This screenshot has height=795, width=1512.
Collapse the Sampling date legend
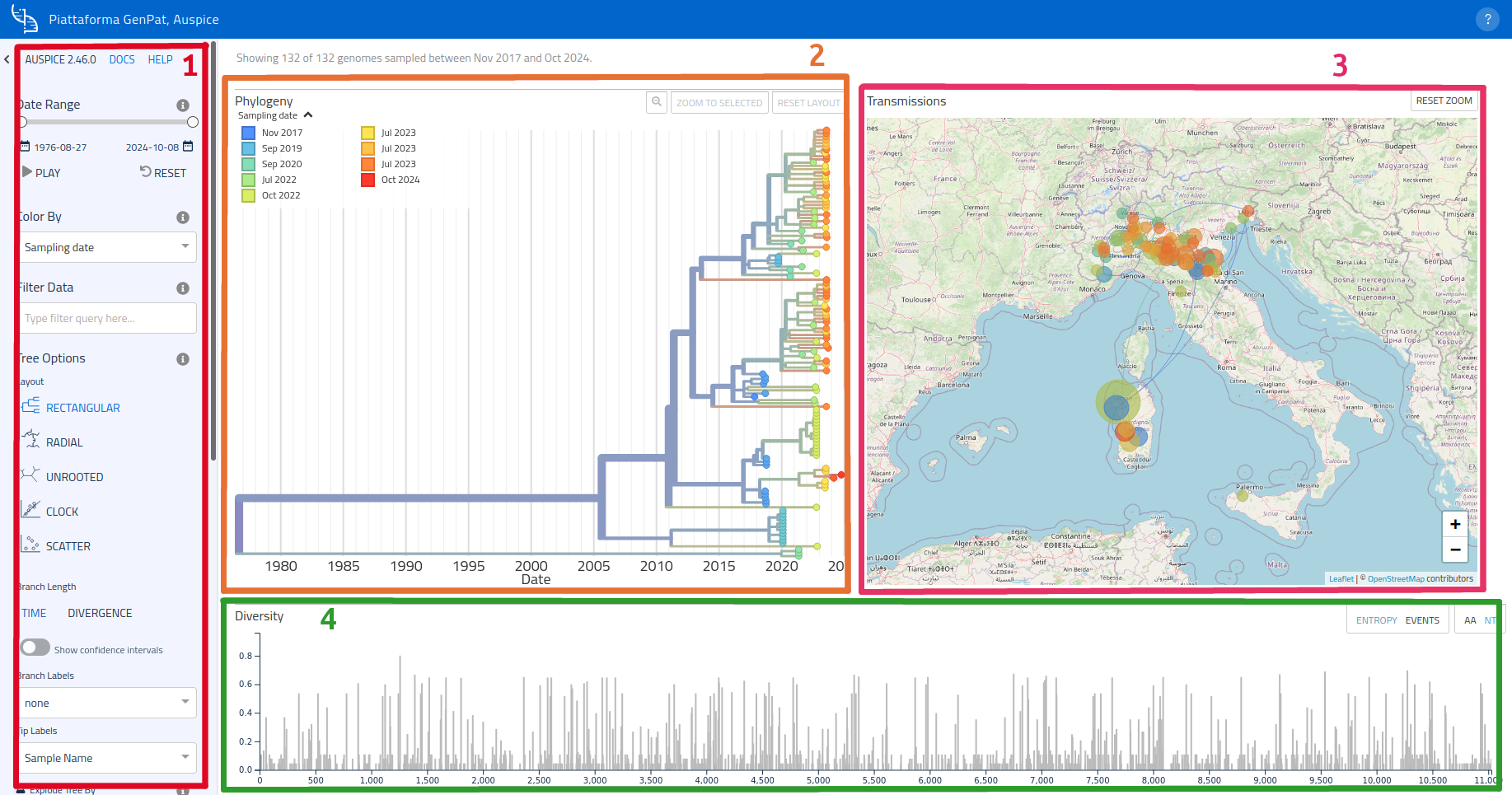point(308,115)
